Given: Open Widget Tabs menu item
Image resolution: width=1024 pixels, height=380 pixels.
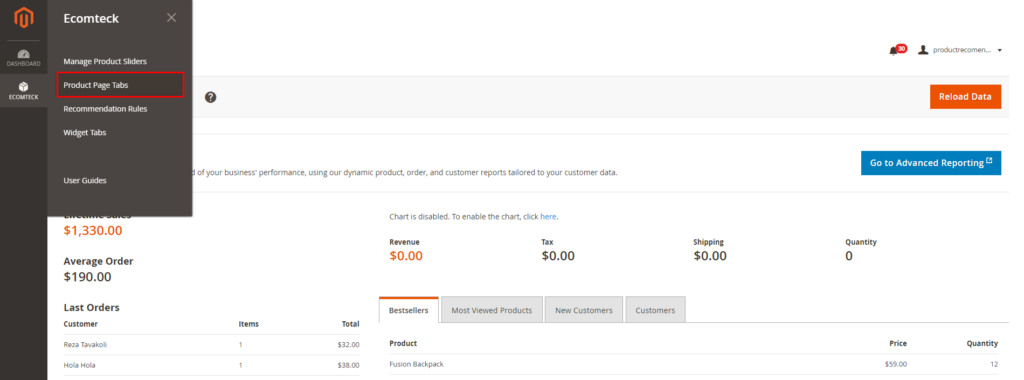Looking at the screenshot, I should click(85, 133).
